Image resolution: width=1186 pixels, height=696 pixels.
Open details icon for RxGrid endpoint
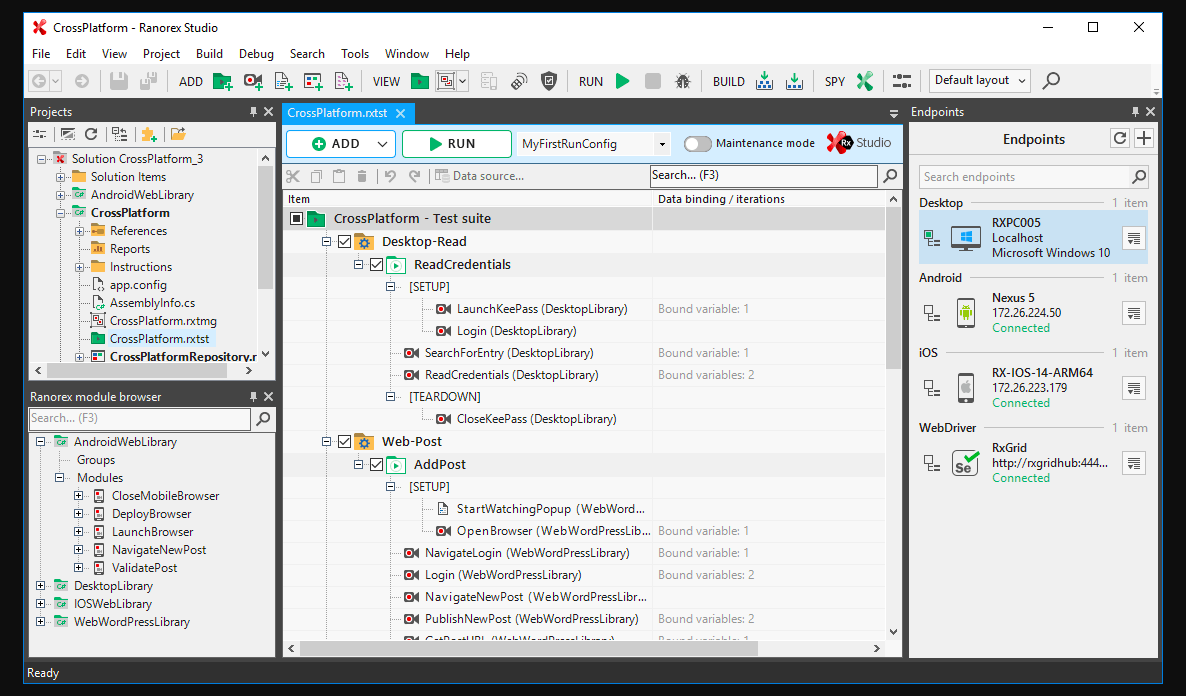[x=1133, y=463]
